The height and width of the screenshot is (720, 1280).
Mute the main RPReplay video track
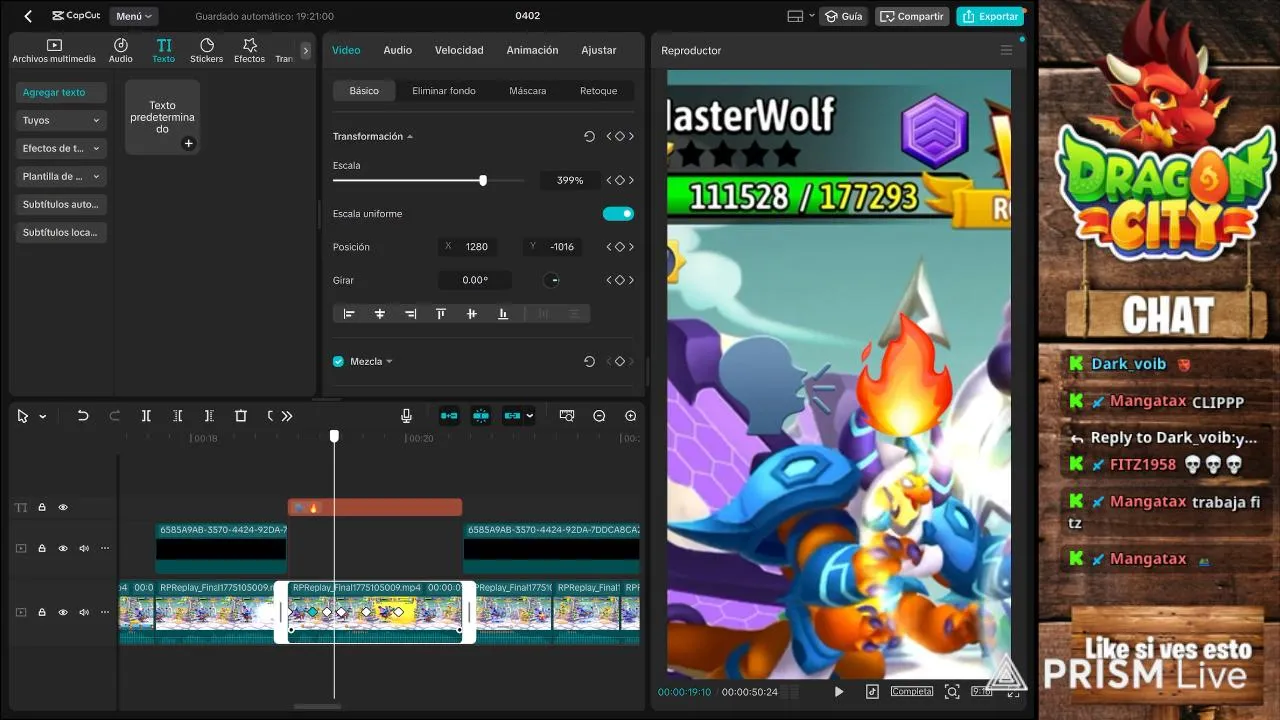[84, 612]
